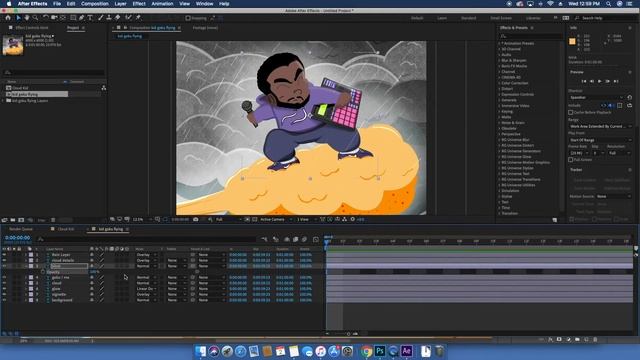The image size is (640, 360).
Task: Open the Spacebar shortcut dropdown
Action: [596, 98]
